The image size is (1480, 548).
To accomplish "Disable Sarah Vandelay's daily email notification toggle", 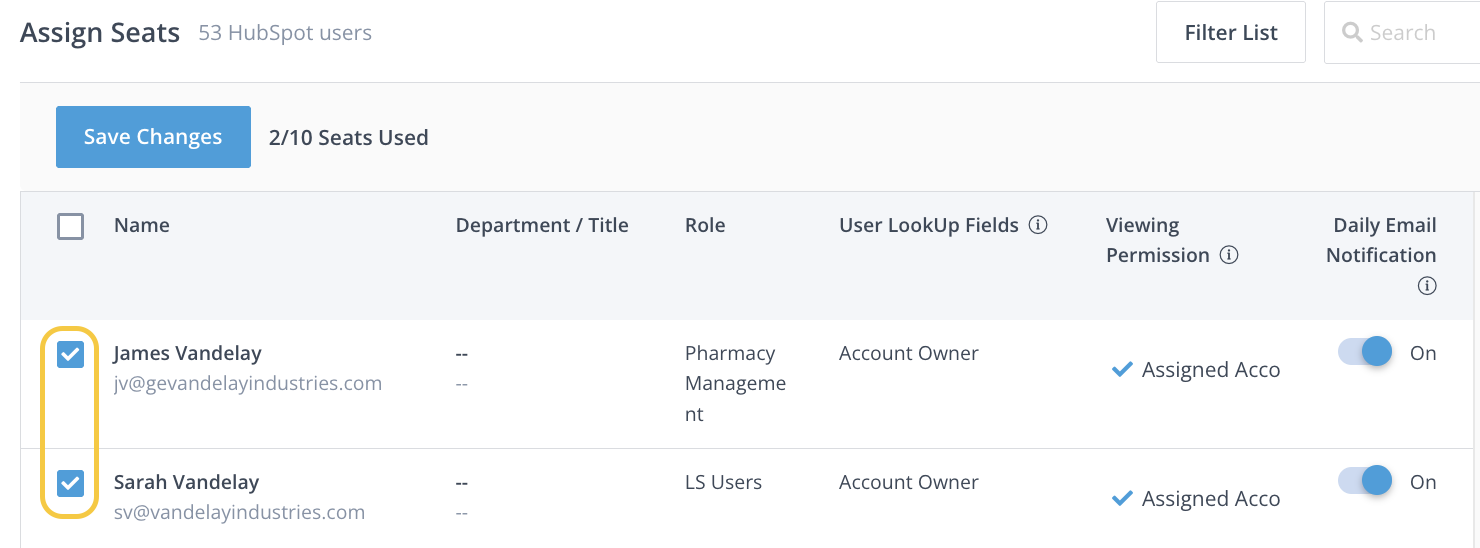I will (1364, 481).
